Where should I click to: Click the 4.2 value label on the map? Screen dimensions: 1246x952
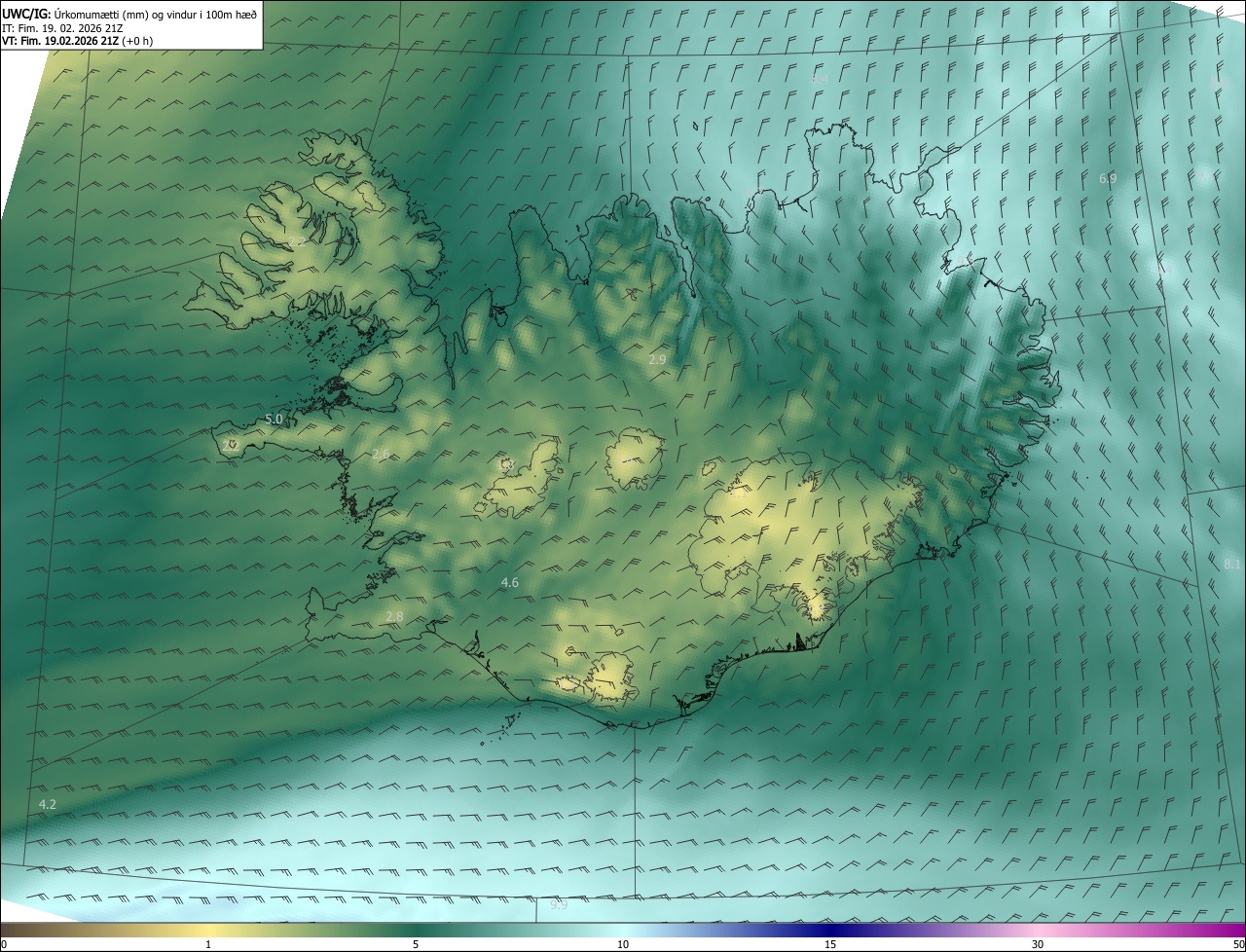point(47,804)
